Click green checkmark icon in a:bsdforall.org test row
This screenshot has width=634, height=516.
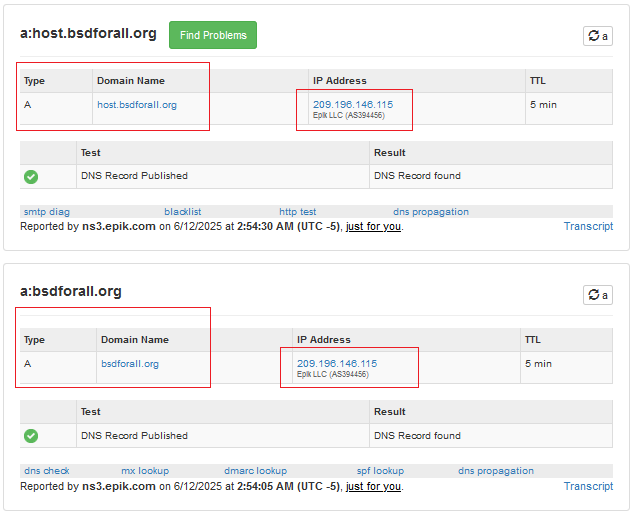[31, 436]
